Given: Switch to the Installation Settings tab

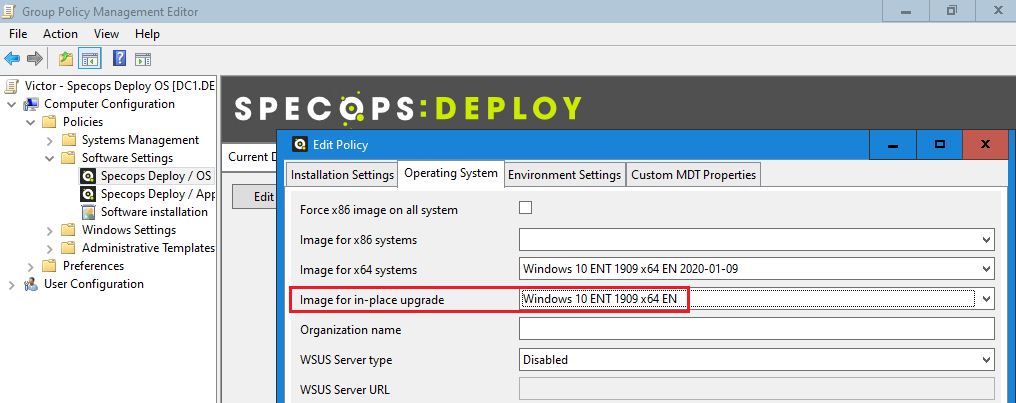Looking at the screenshot, I should coord(342,175).
